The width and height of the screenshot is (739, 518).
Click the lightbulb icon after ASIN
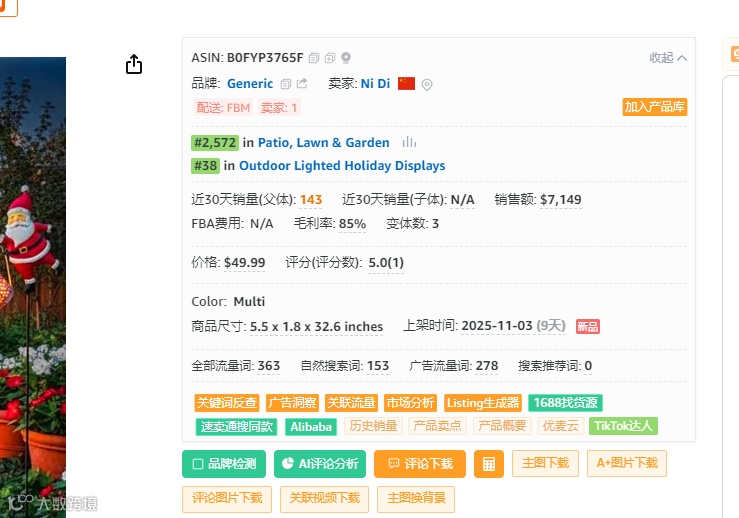(346, 58)
